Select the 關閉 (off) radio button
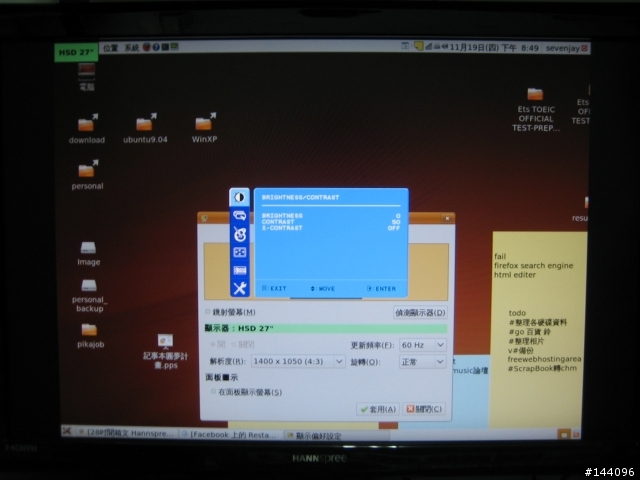Screen dimensions: 640x480 234,344
